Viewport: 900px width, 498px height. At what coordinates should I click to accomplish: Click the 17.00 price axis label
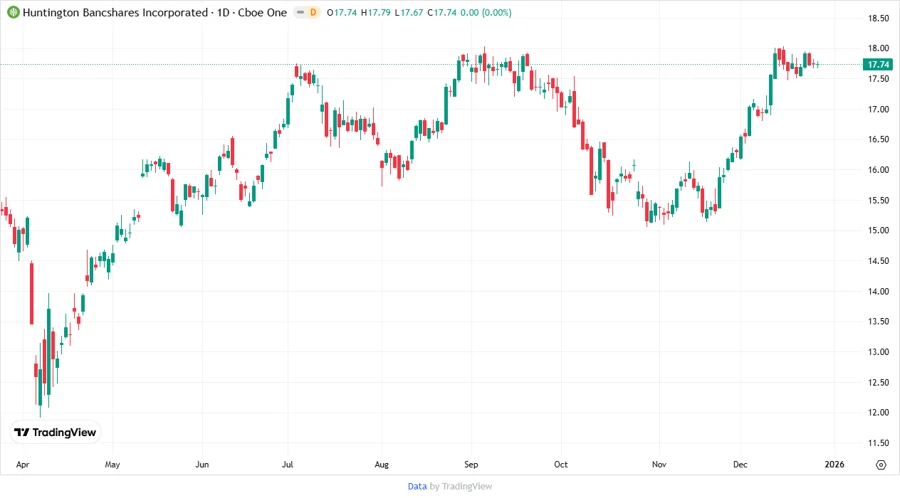coord(878,109)
